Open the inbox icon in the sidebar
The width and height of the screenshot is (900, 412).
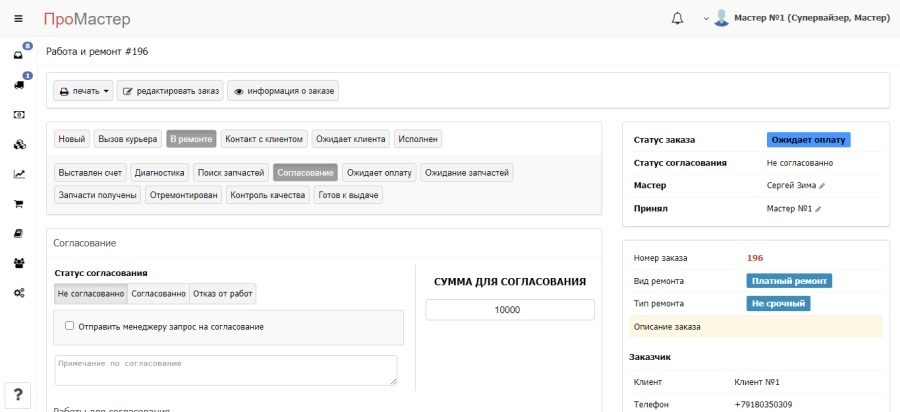[x=18, y=55]
